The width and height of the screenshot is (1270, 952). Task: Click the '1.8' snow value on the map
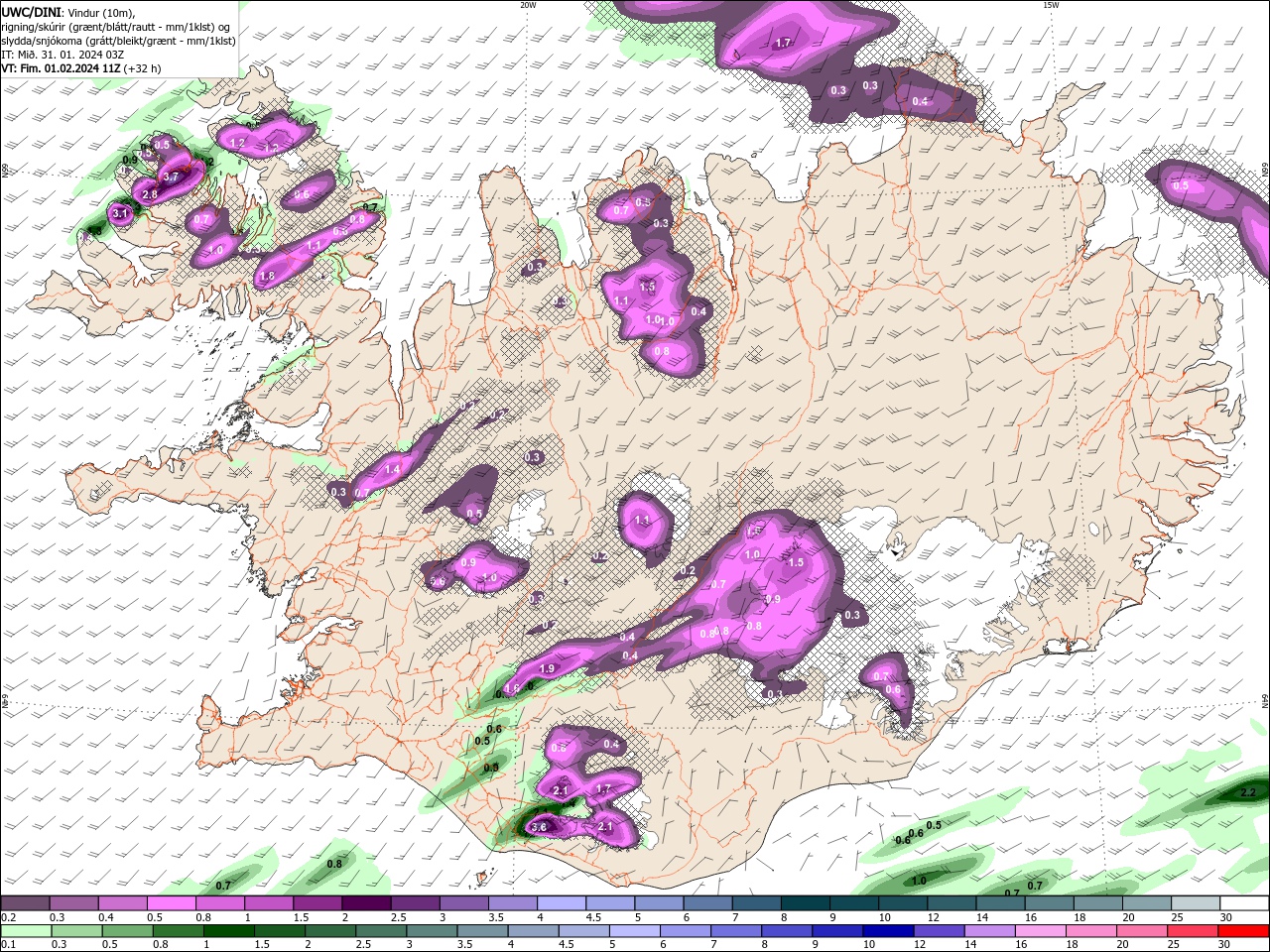(x=266, y=277)
